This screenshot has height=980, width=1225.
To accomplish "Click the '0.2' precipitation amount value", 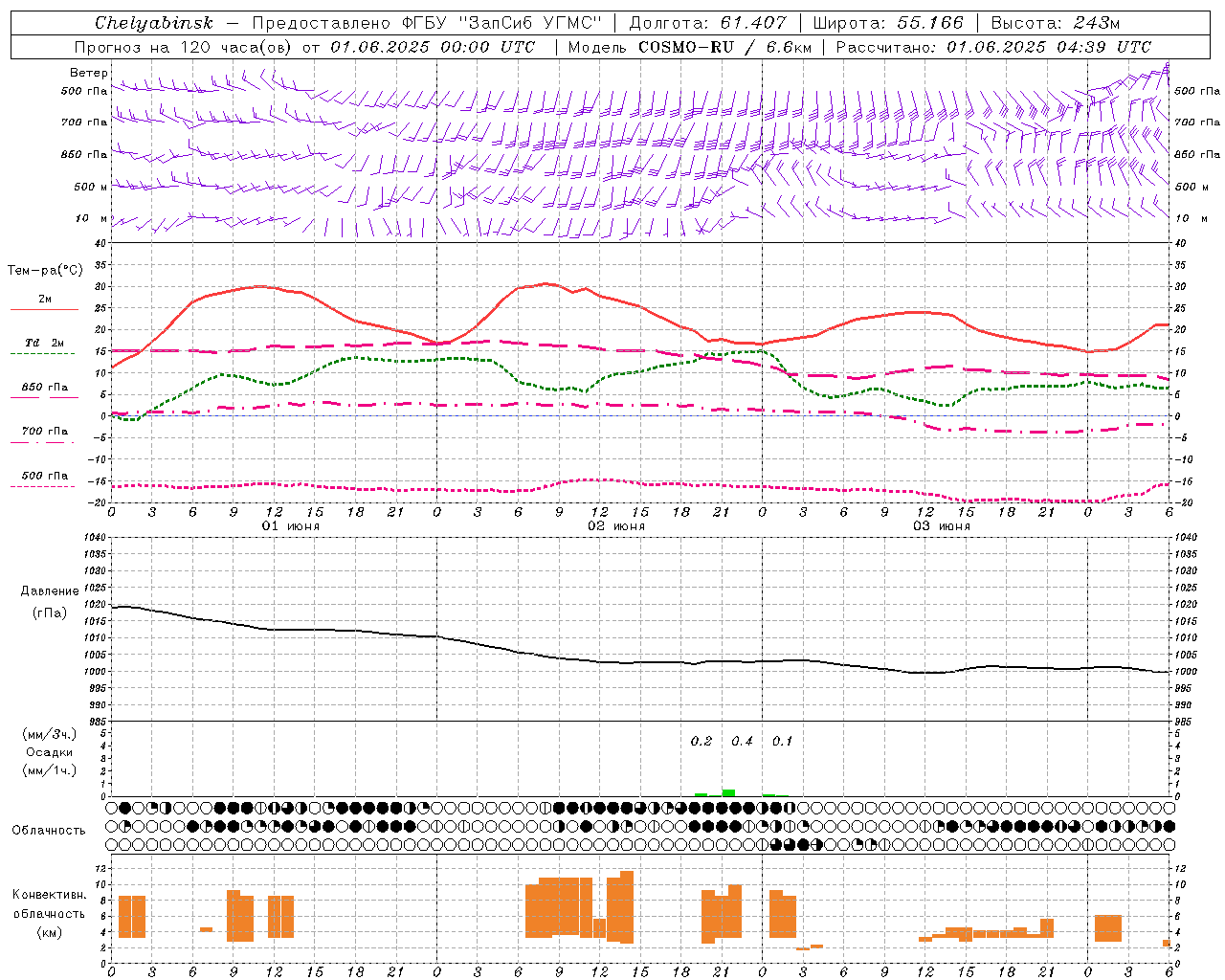I will [x=702, y=742].
